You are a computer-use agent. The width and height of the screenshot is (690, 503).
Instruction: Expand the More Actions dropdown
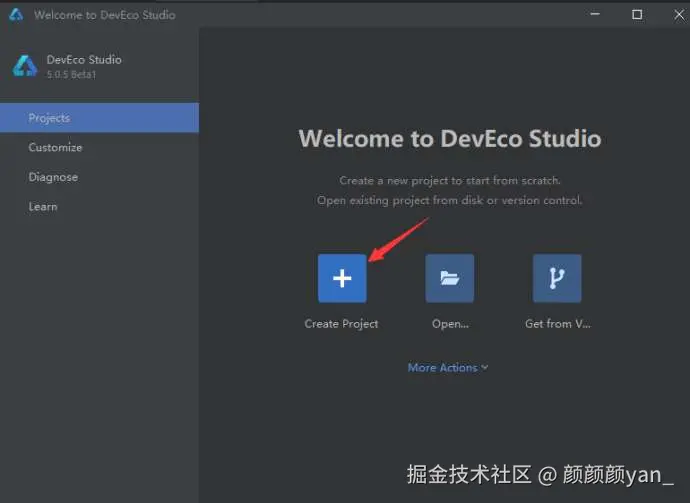pyautogui.click(x=448, y=367)
